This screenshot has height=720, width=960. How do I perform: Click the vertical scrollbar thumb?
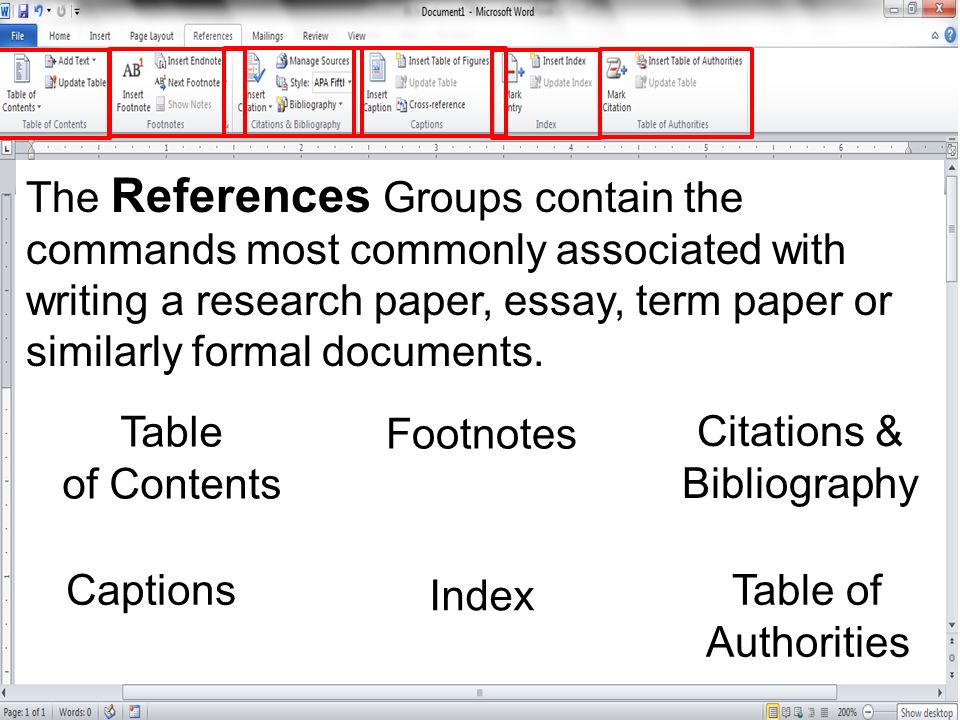(x=952, y=229)
